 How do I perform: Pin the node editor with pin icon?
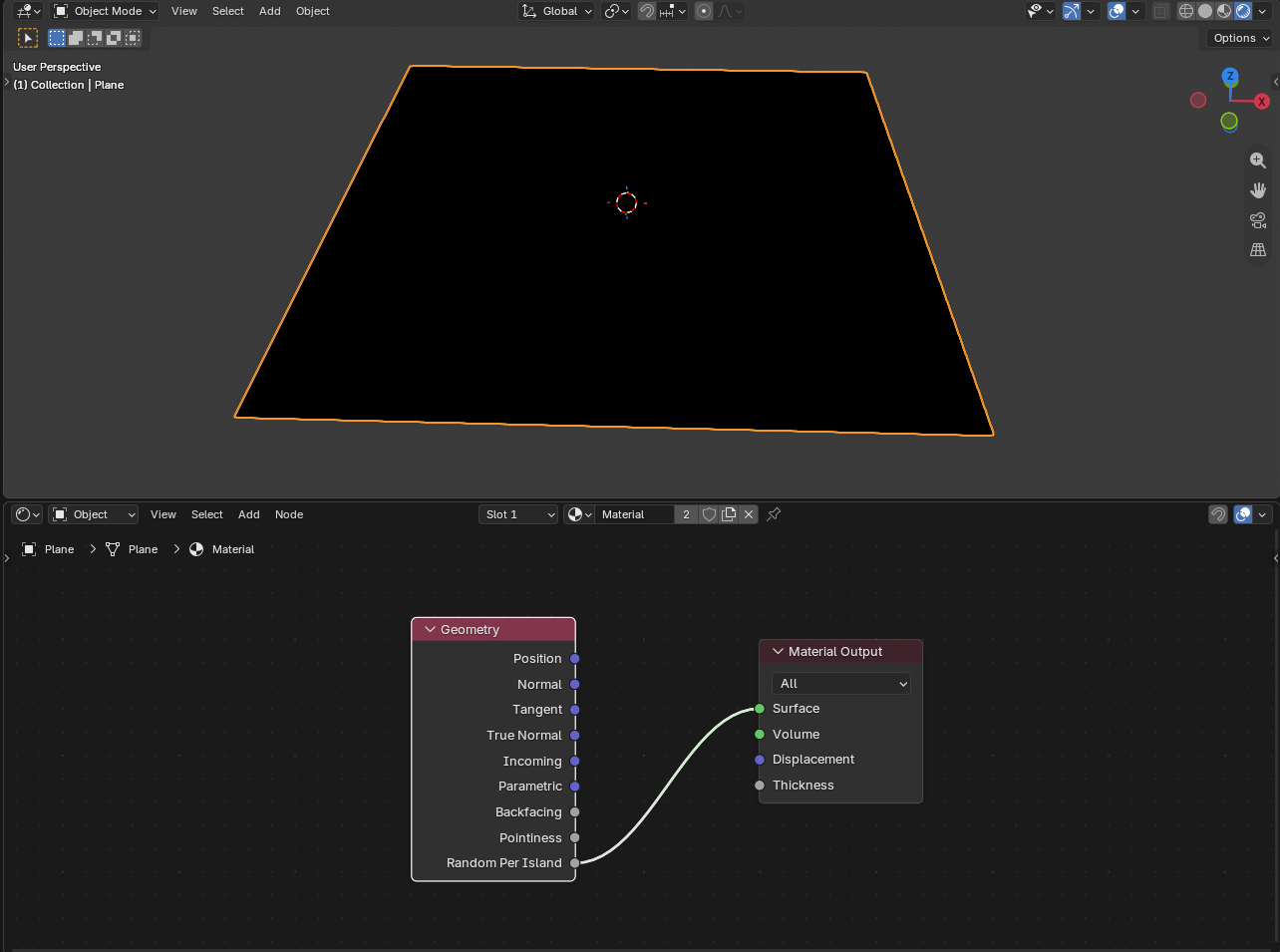(x=774, y=514)
